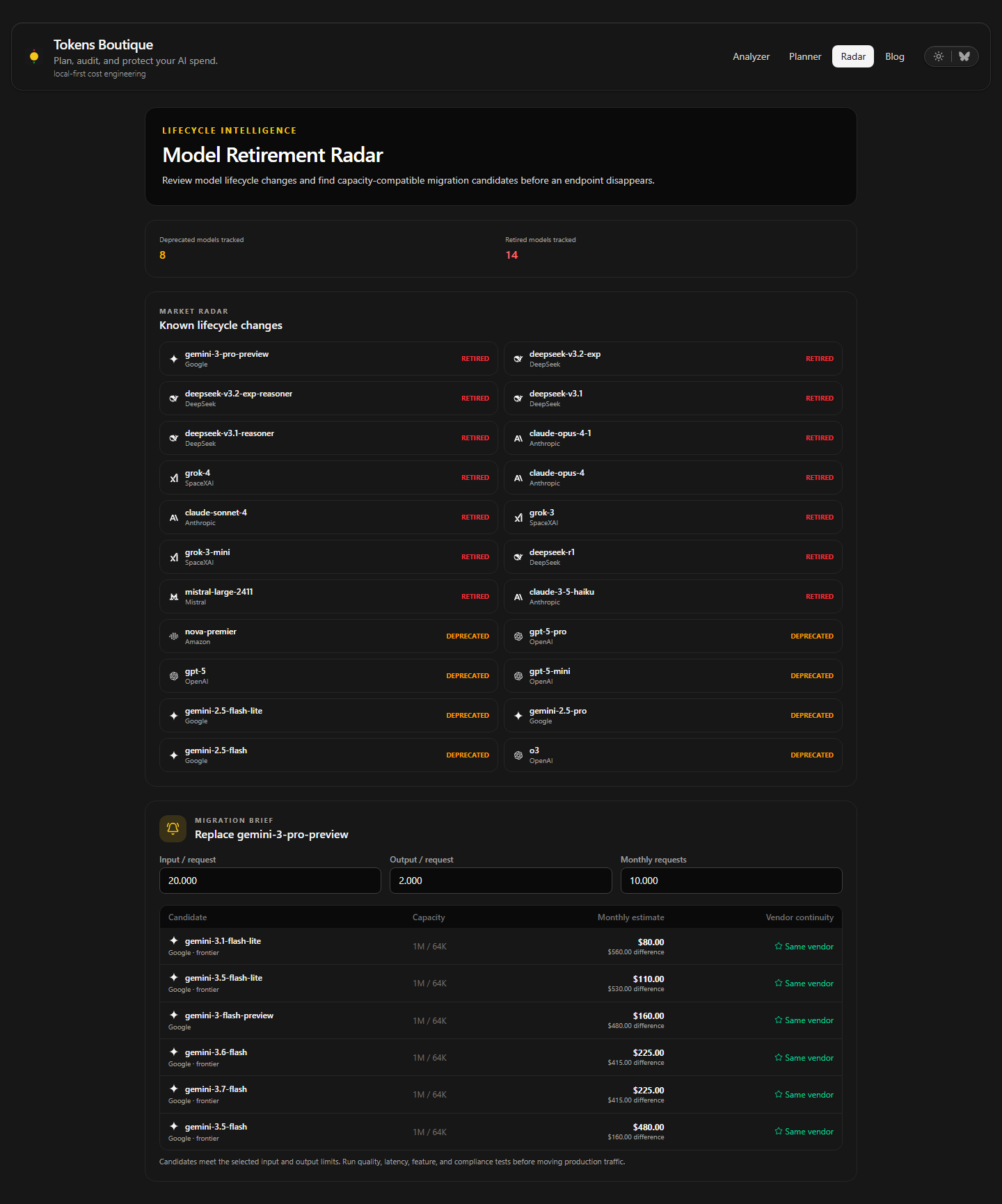Focus the Input / request field

pyautogui.click(x=270, y=881)
